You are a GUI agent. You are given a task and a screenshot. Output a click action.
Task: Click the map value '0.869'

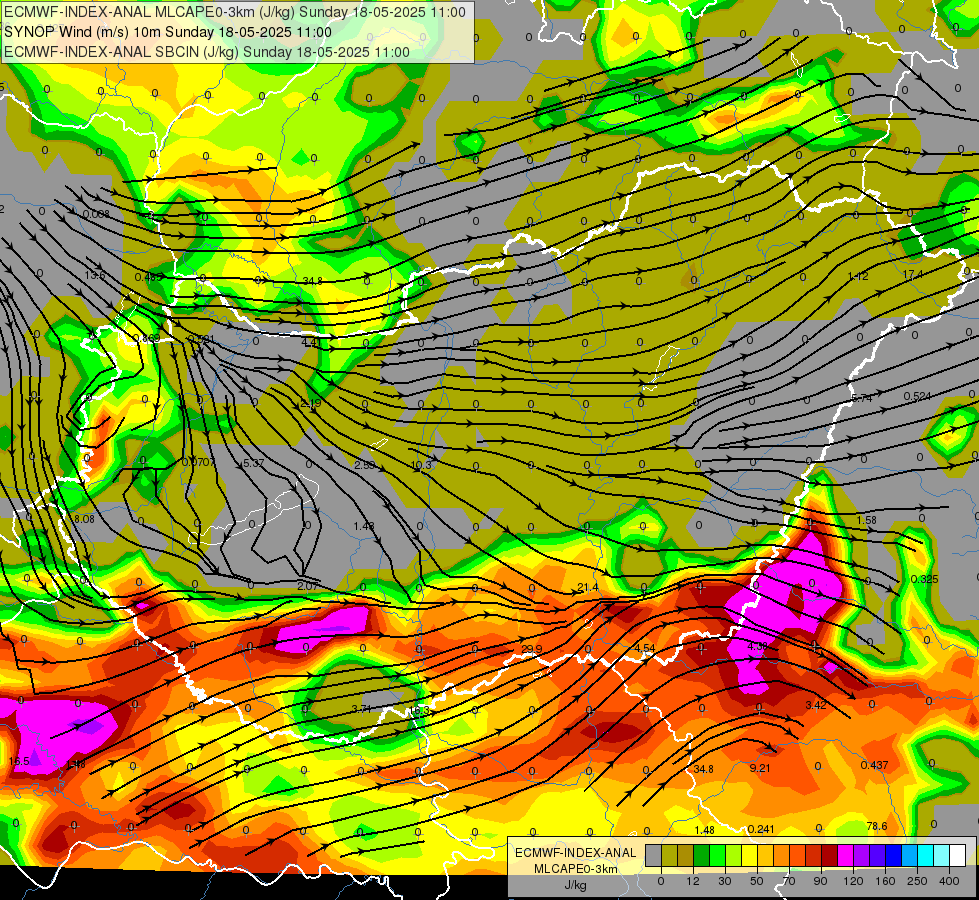coord(147,338)
